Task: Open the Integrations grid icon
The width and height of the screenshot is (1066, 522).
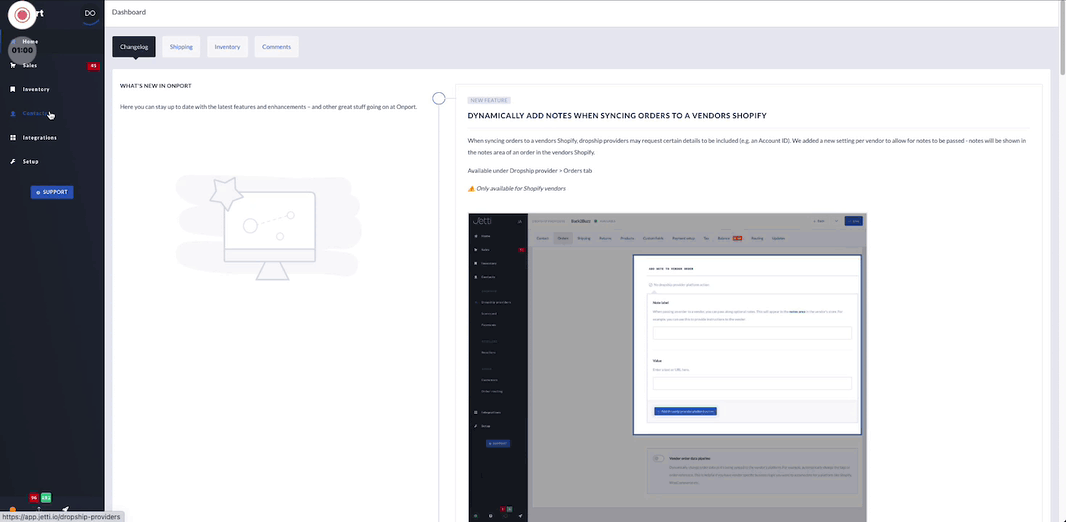Action: (x=13, y=137)
